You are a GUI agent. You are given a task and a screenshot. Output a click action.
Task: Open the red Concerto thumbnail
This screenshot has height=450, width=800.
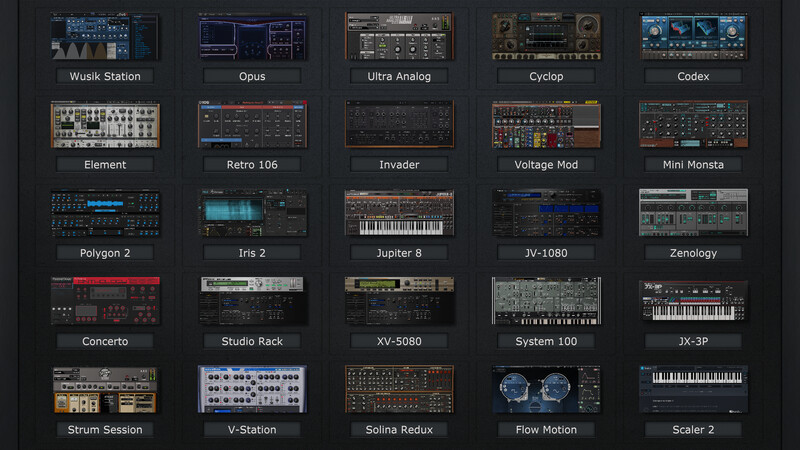tap(105, 301)
